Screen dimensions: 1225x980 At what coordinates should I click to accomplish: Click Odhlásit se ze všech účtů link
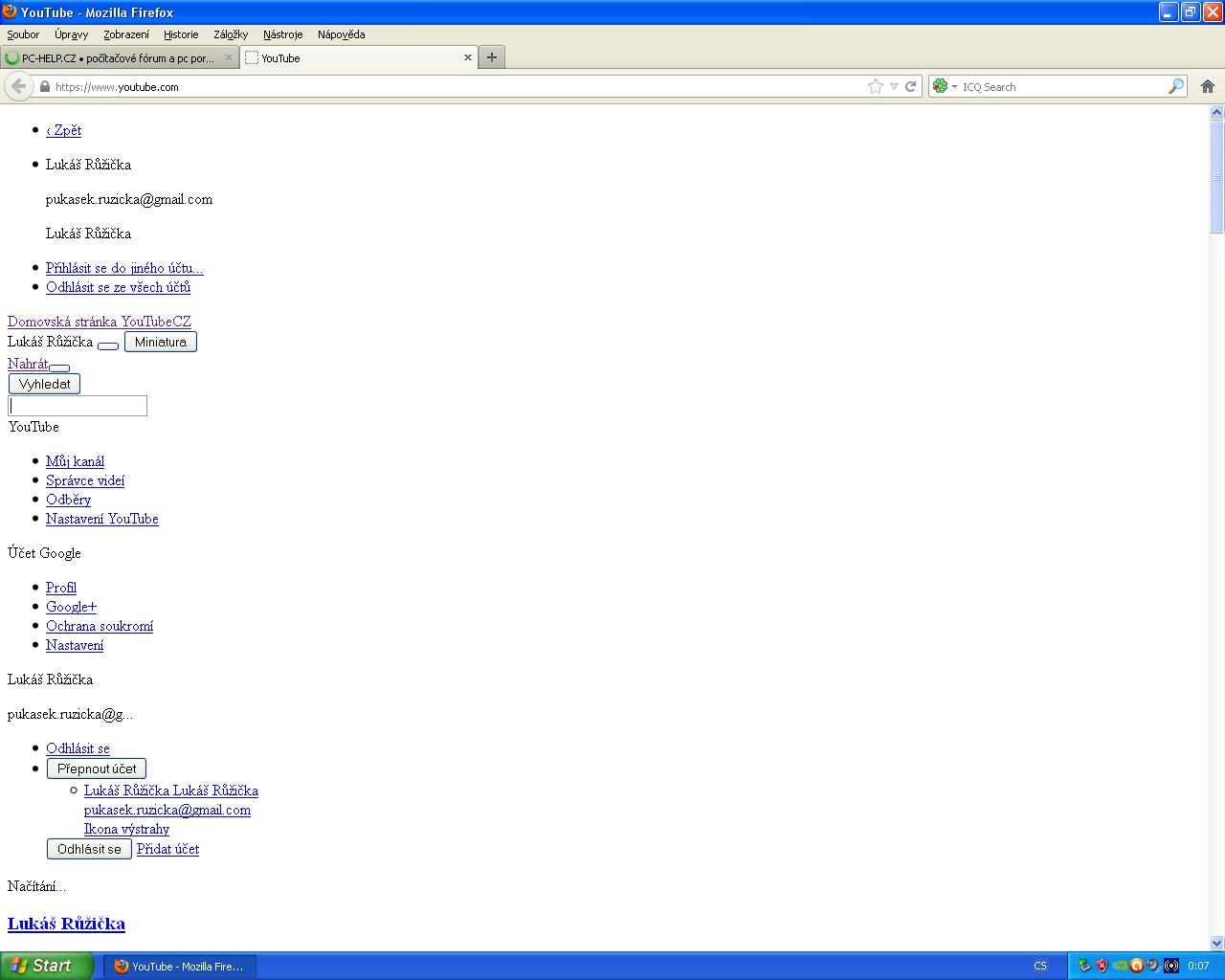point(118,287)
